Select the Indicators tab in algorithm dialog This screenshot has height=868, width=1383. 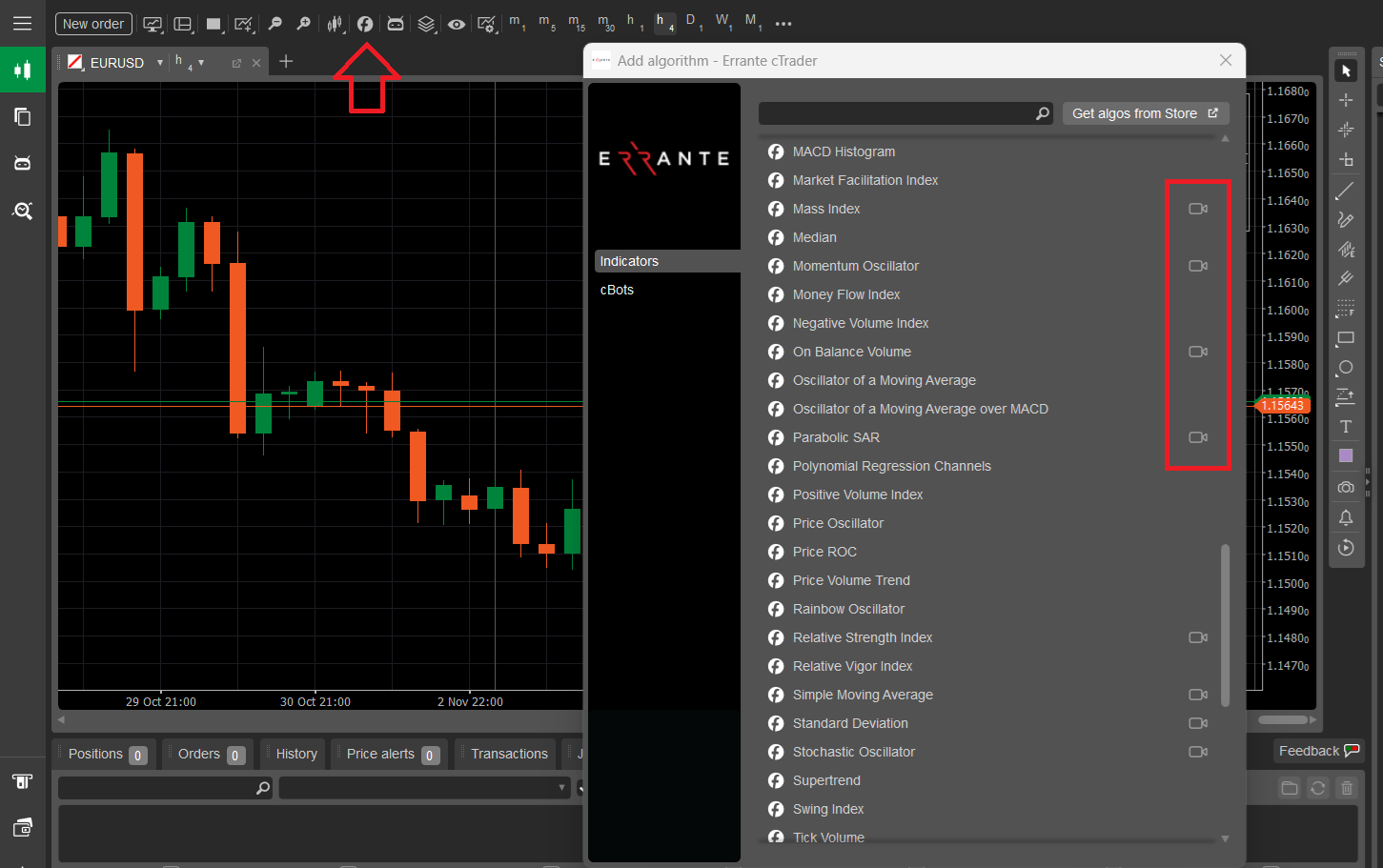tap(667, 261)
